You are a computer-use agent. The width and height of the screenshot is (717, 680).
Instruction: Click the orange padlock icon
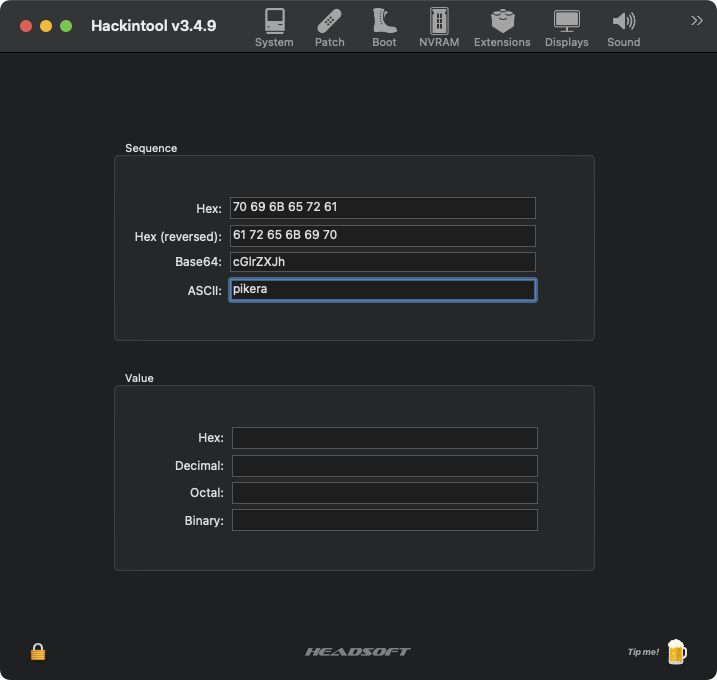pos(38,652)
